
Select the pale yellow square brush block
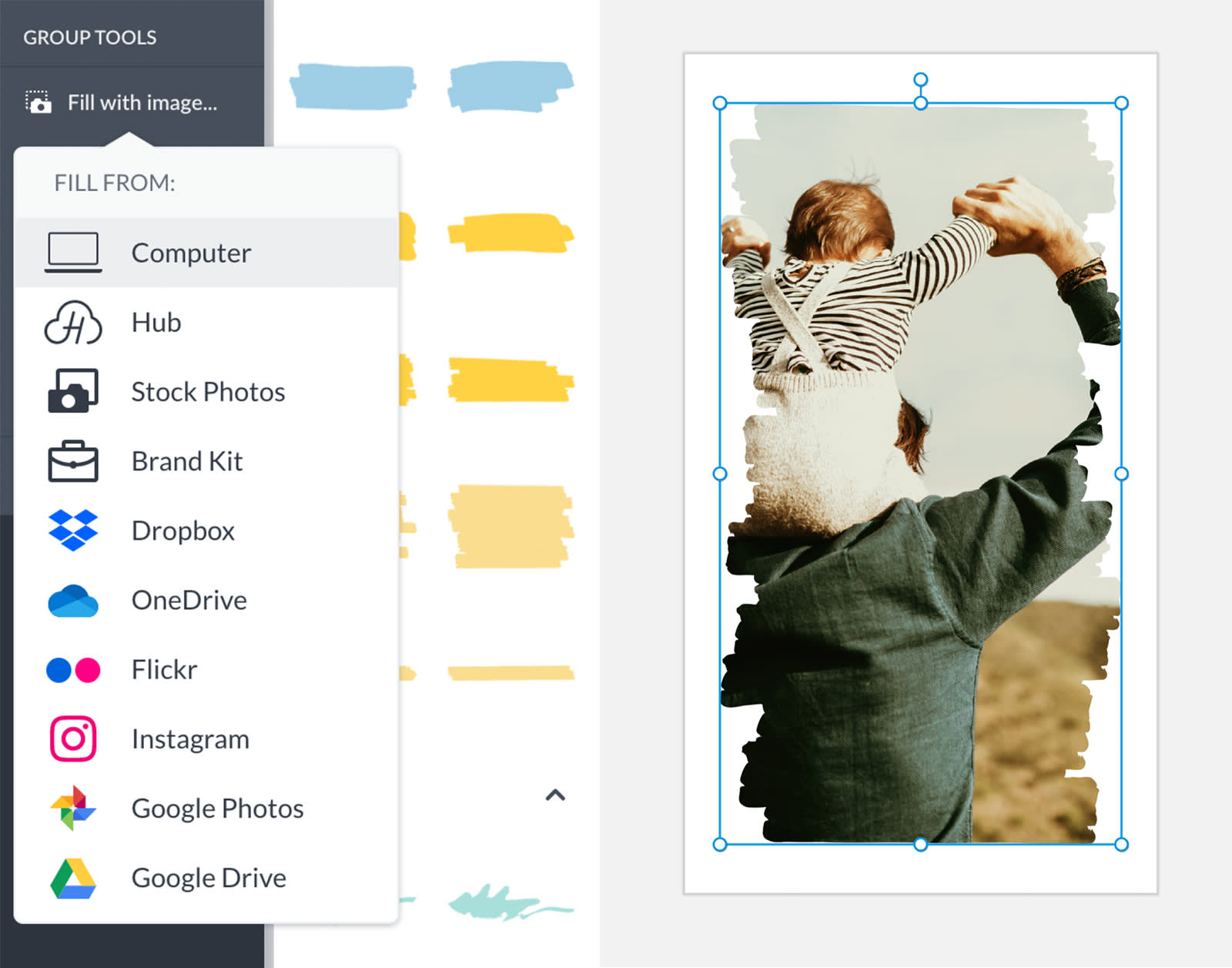pos(511,527)
